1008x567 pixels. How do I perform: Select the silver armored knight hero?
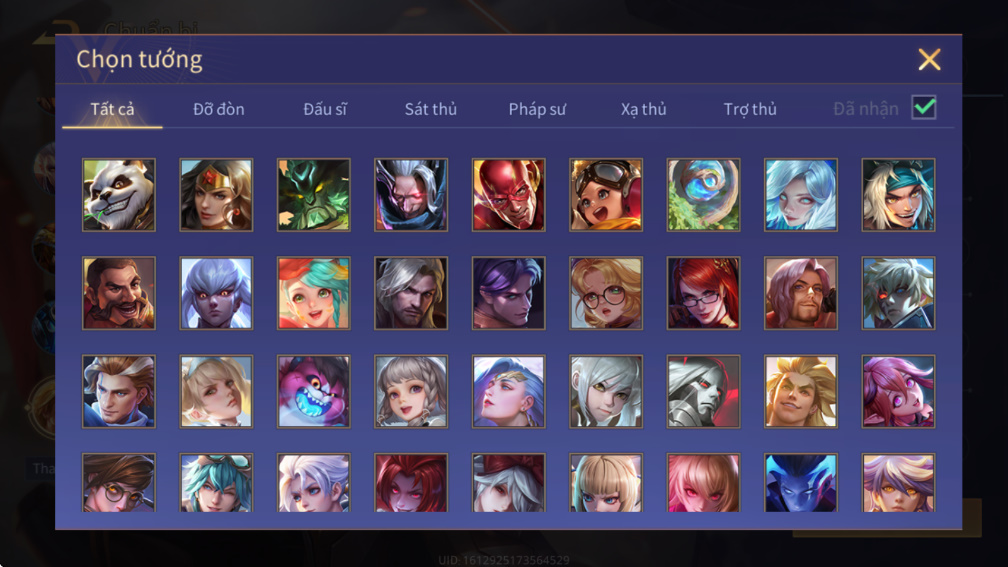tap(703, 392)
